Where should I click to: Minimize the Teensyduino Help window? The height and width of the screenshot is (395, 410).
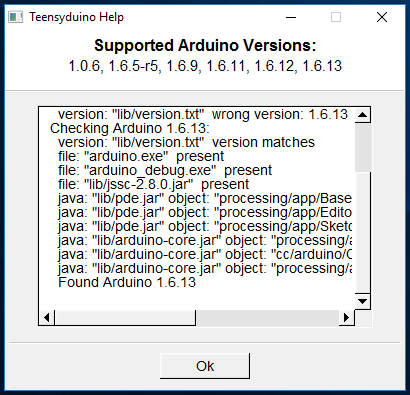[291, 17]
